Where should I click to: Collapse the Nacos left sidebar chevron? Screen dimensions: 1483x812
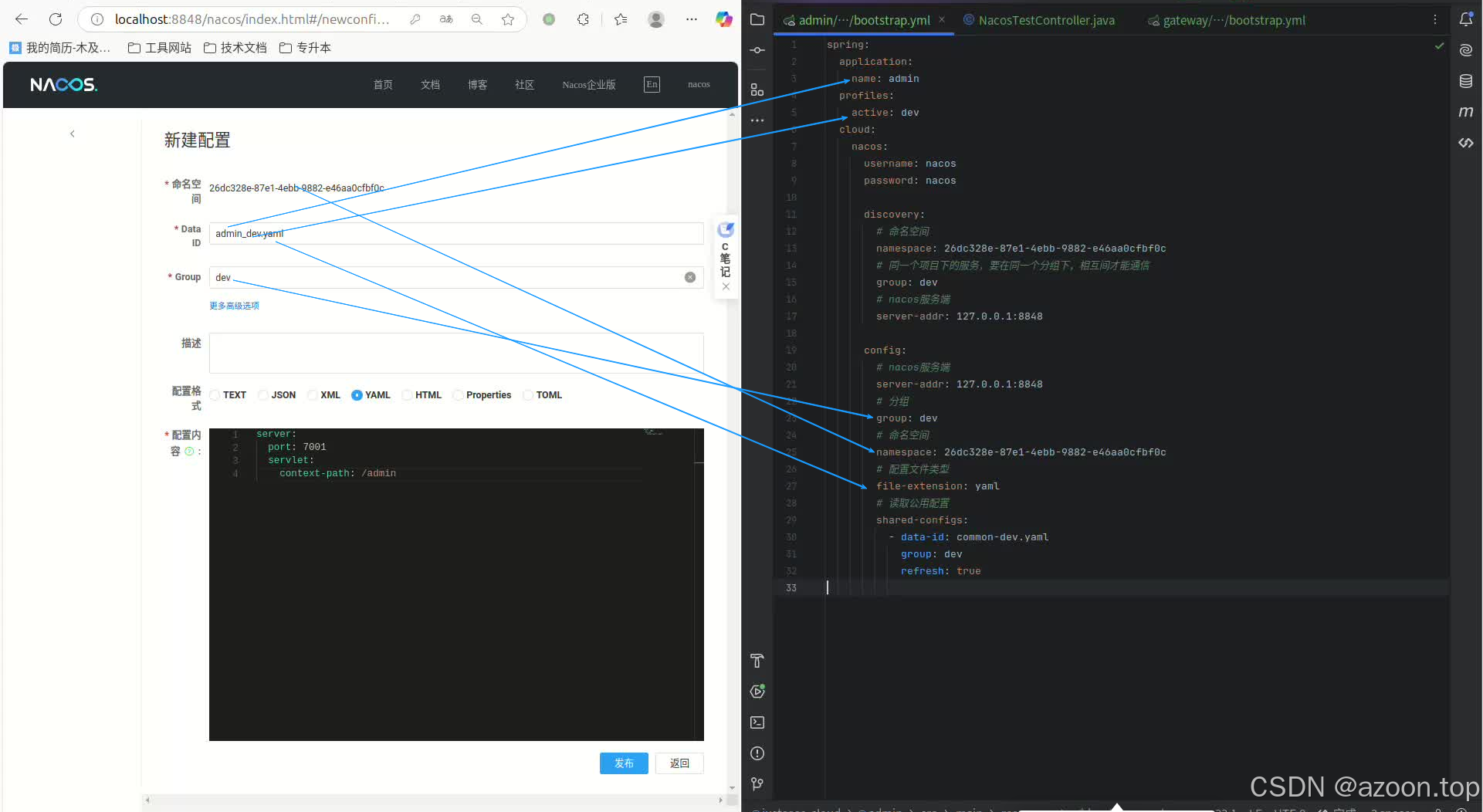[73, 134]
